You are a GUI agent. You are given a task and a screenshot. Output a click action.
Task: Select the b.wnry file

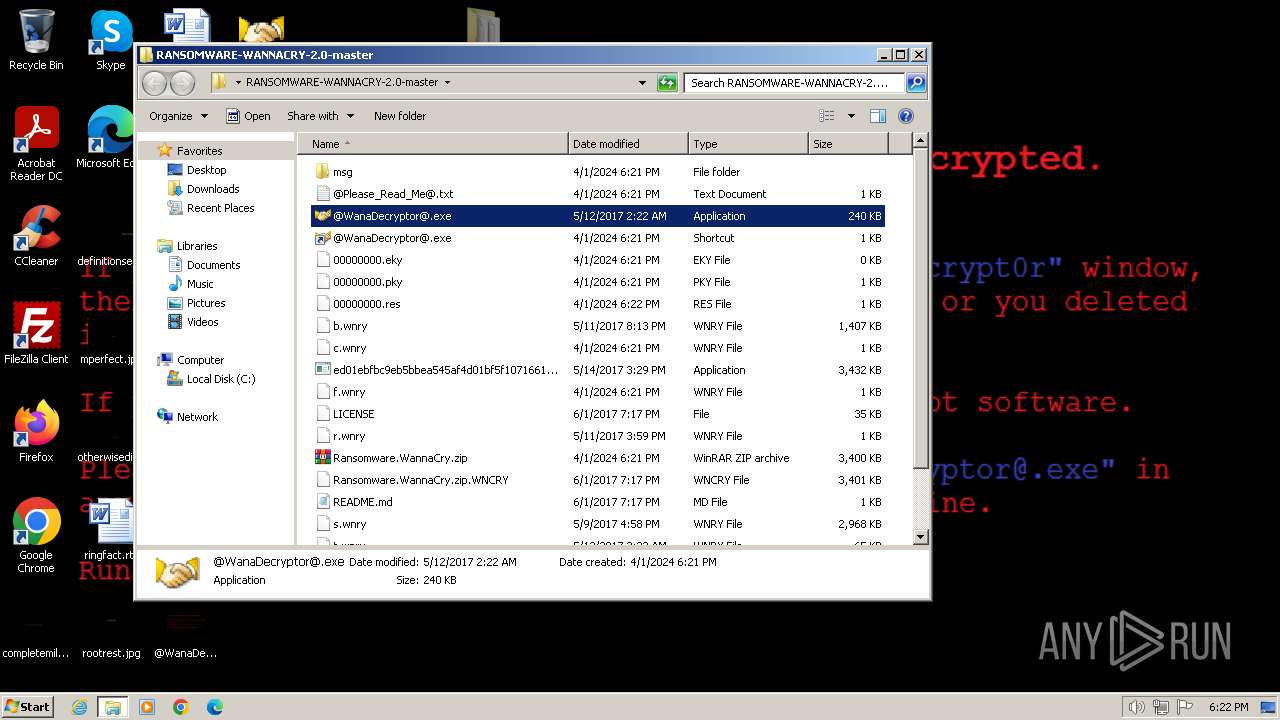(598, 326)
